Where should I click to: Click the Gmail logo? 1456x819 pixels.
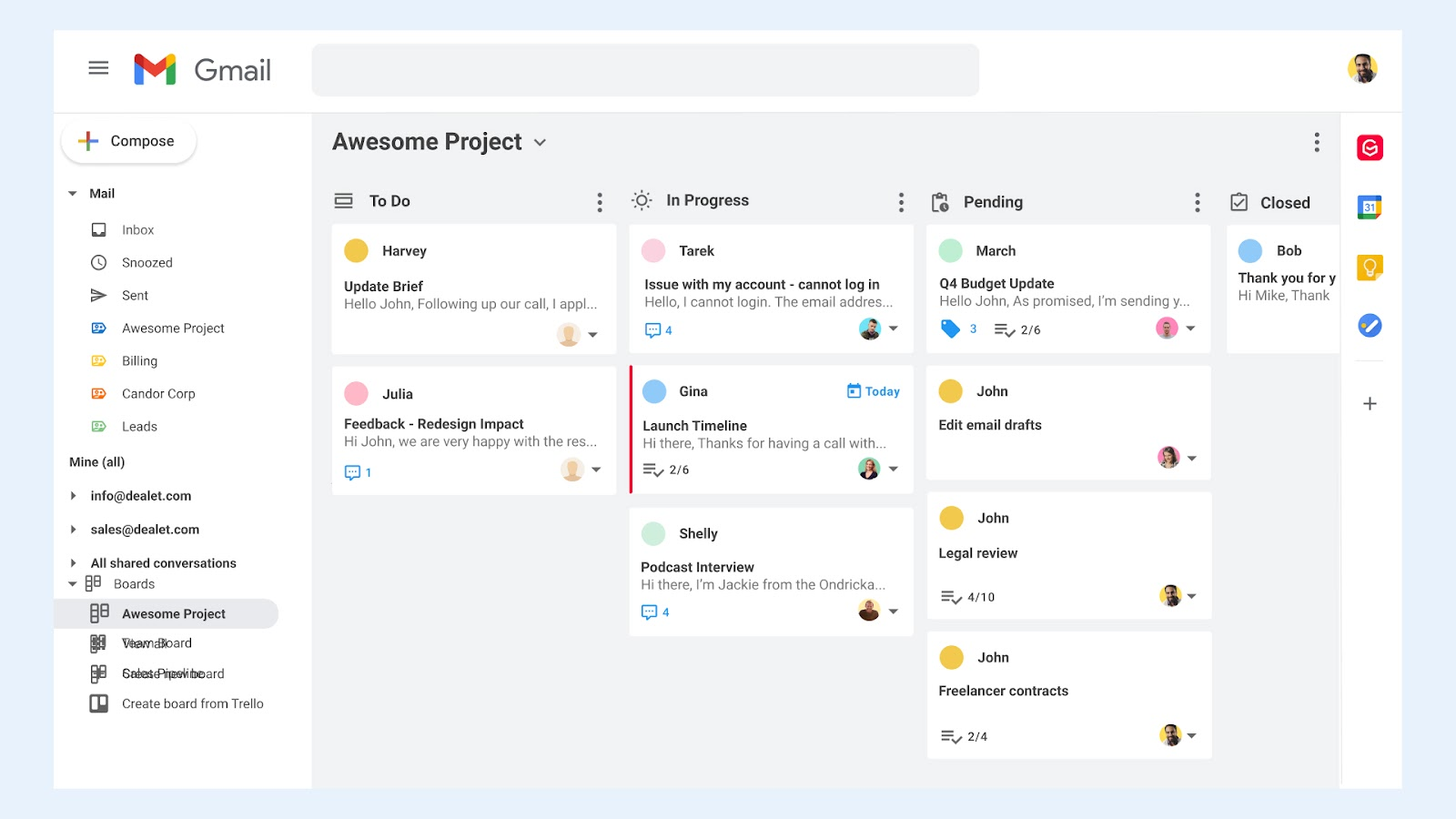[202, 69]
